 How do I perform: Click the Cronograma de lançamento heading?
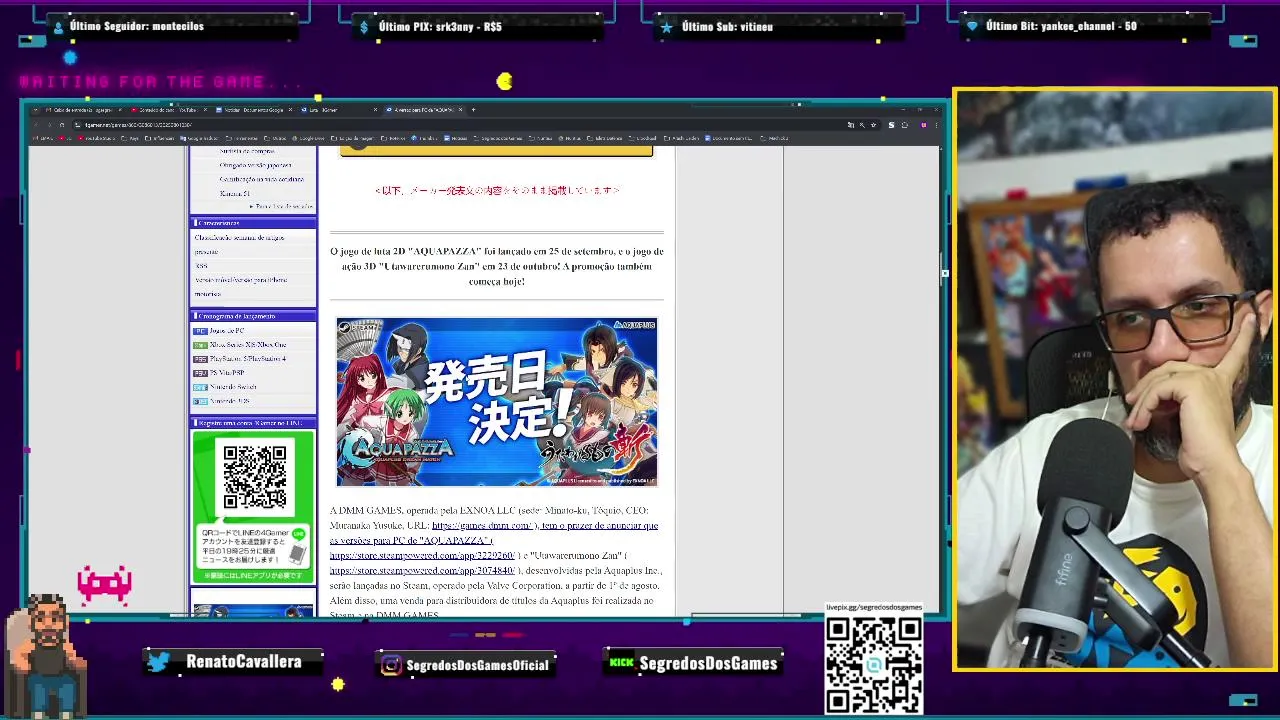pos(253,316)
